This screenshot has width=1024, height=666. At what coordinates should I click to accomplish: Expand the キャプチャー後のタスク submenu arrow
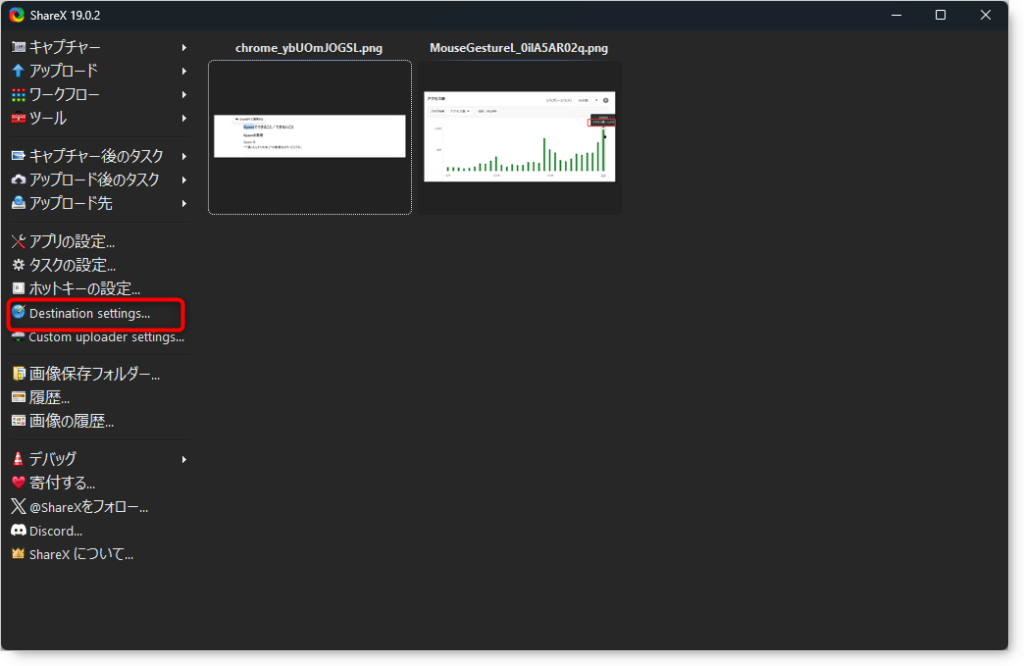point(184,156)
